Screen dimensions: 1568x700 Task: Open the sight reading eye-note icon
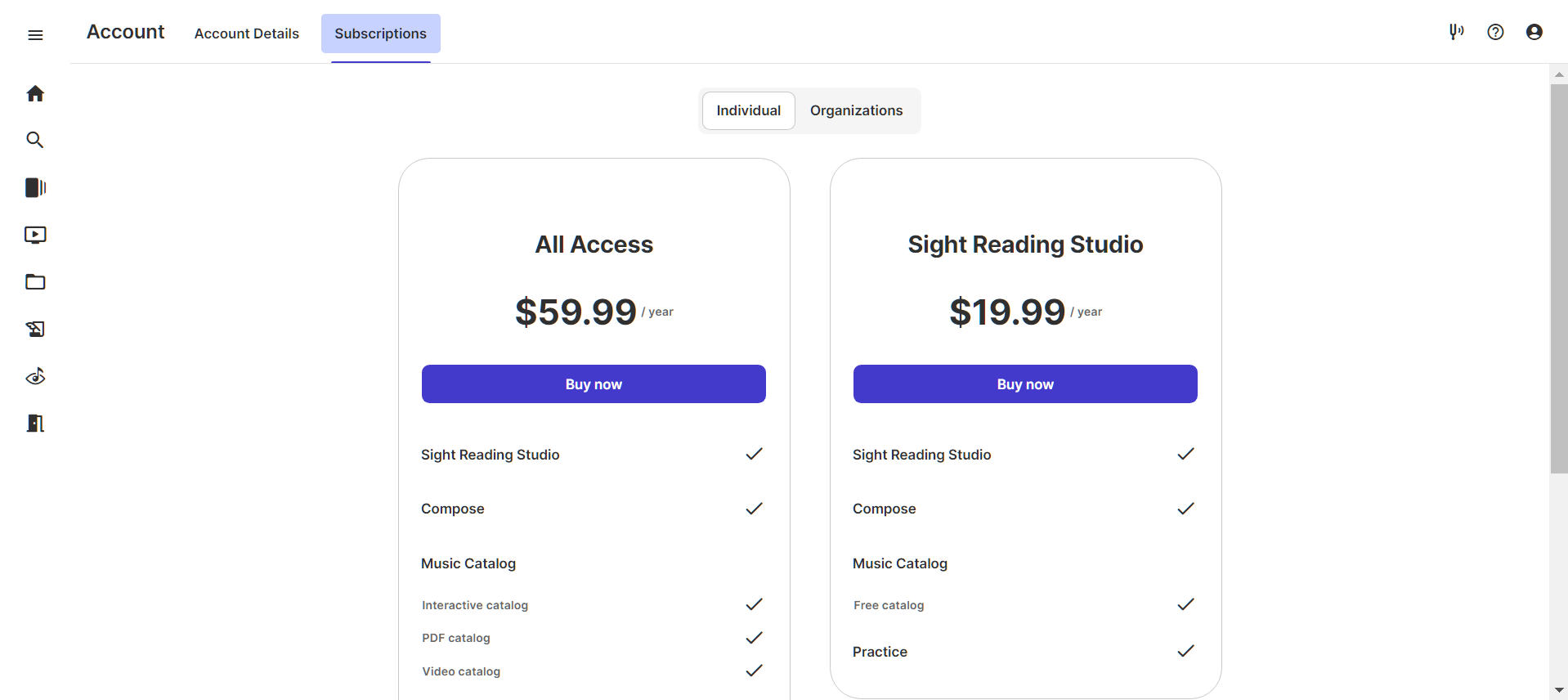[35, 377]
